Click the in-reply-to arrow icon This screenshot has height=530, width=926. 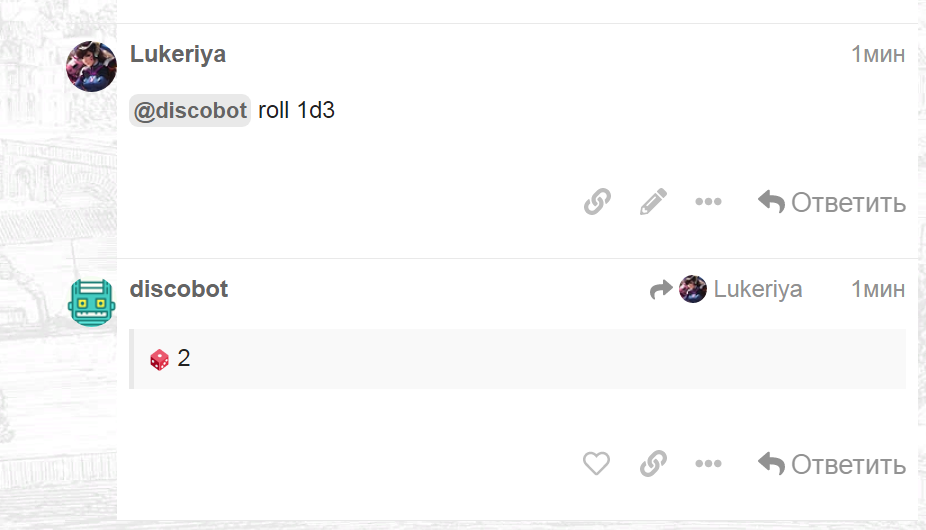point(661,290)
